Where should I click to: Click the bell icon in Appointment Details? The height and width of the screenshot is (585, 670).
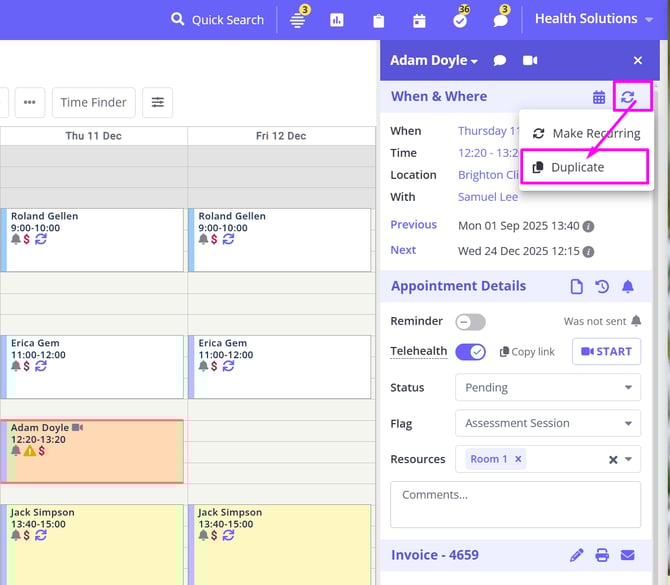[628, 287]
